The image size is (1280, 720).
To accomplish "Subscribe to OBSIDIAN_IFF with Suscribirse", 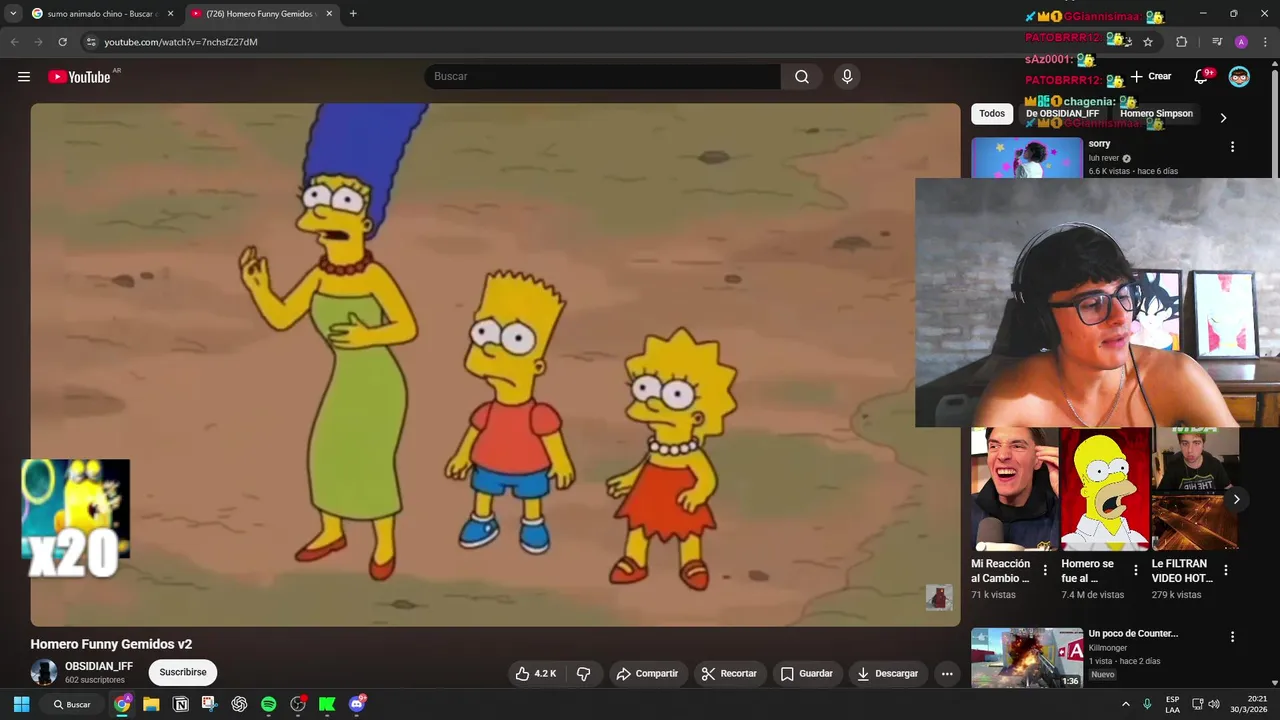I will (x=183, y=672).
